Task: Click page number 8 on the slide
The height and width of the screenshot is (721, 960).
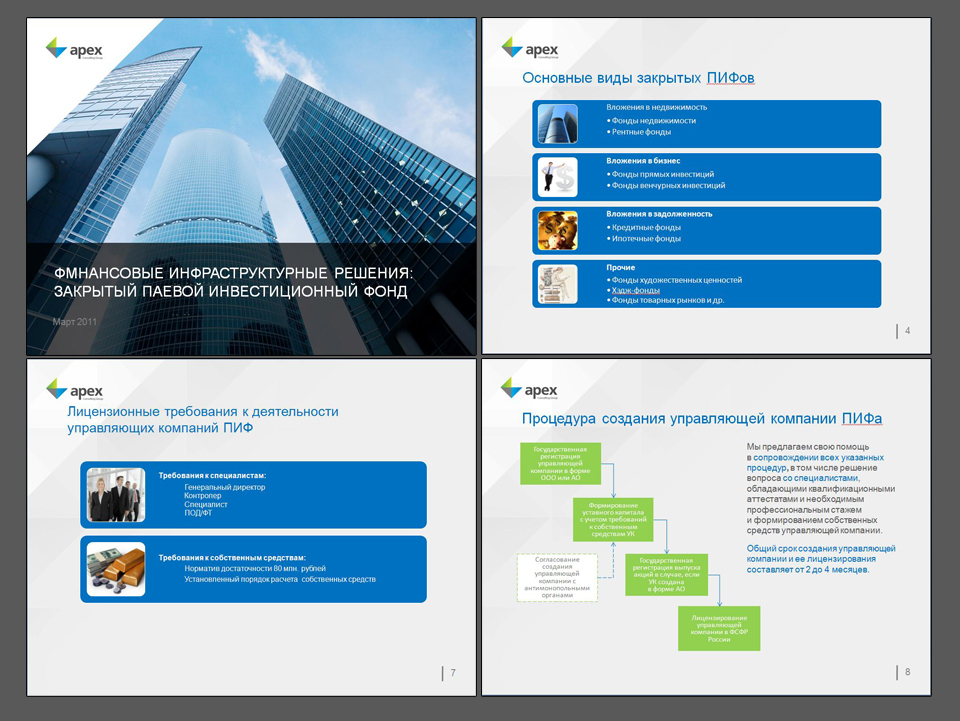Action: pyautogui.click(x=907, y=672)
